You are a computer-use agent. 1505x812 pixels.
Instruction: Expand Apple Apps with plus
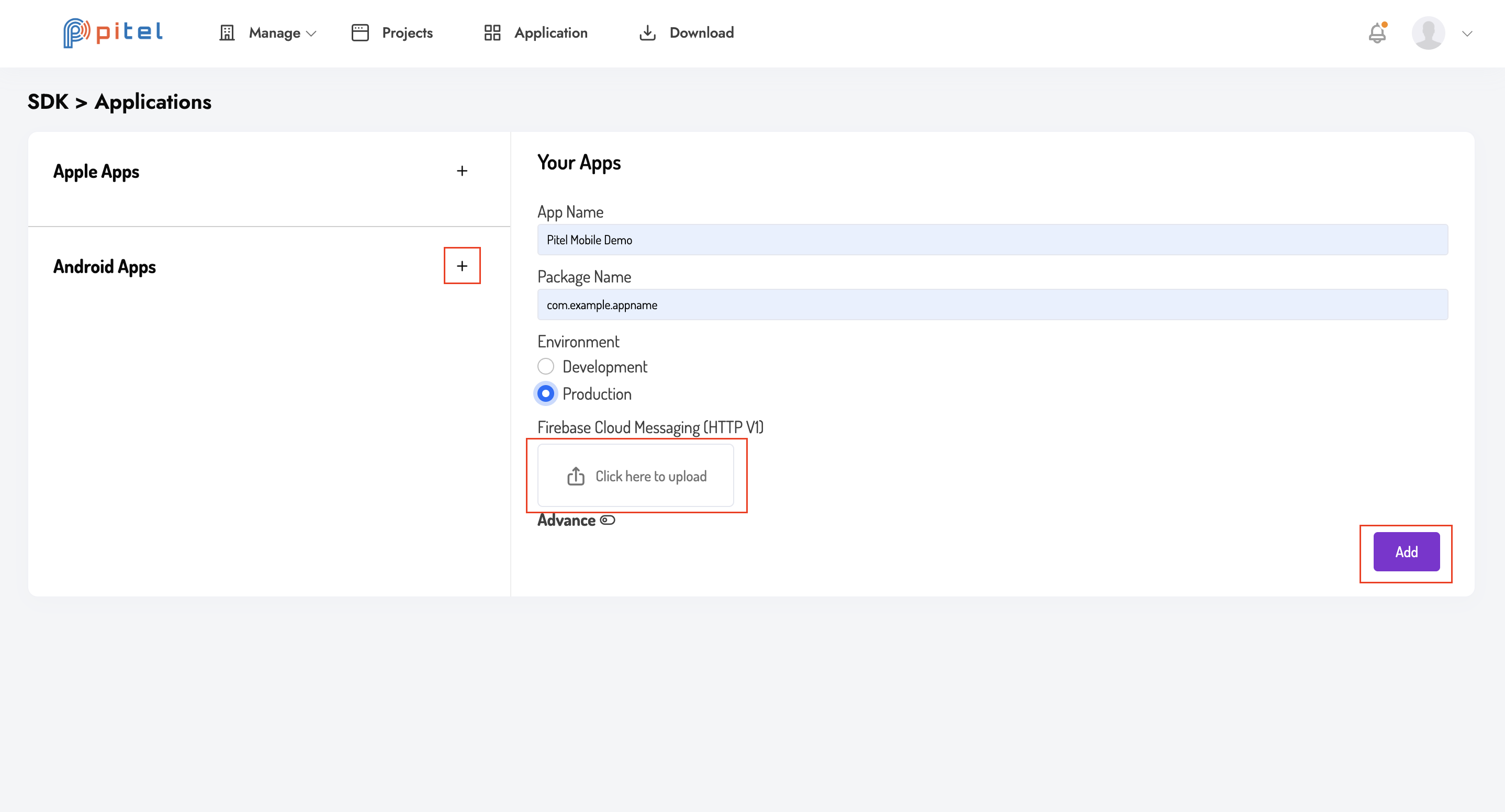click(462, 171)
